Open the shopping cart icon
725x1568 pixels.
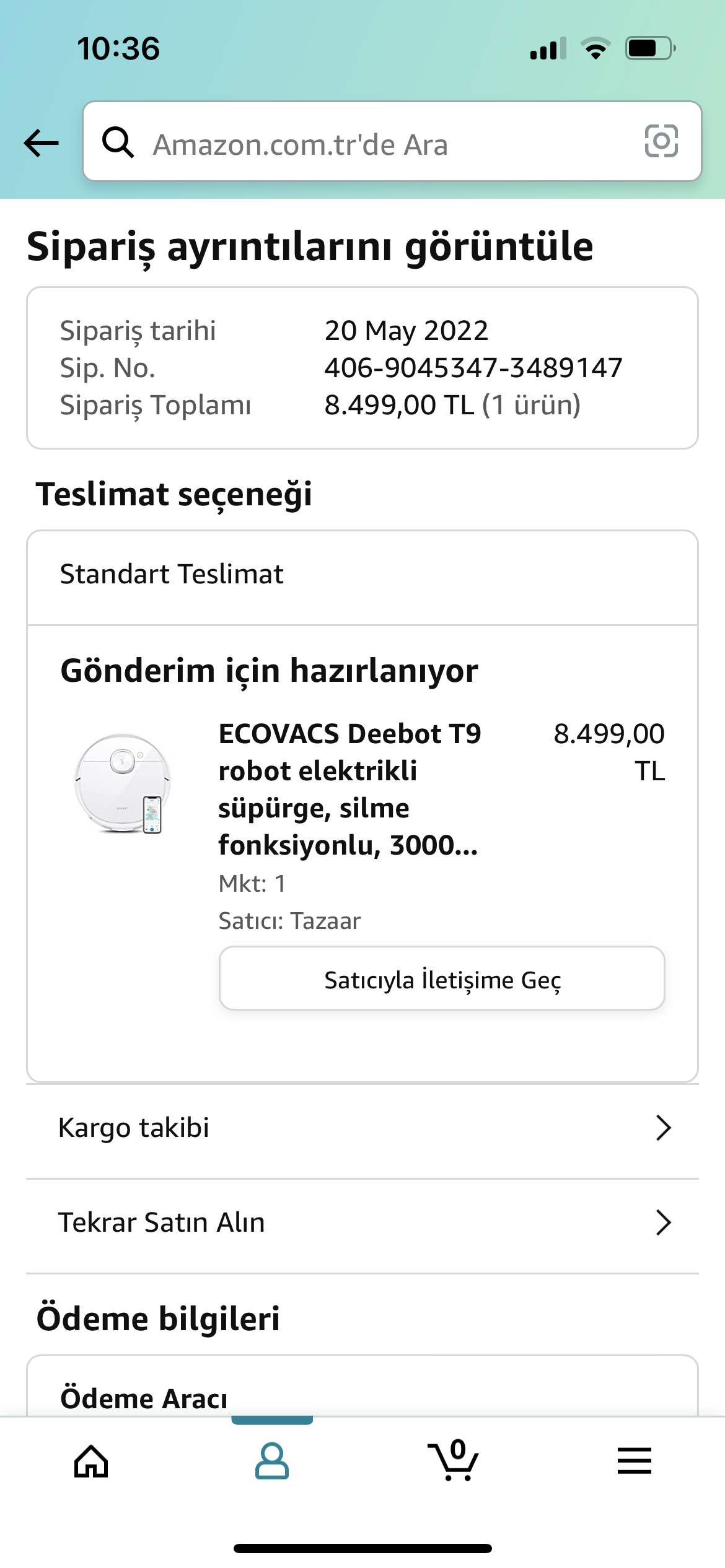[x=453, y=1460]
